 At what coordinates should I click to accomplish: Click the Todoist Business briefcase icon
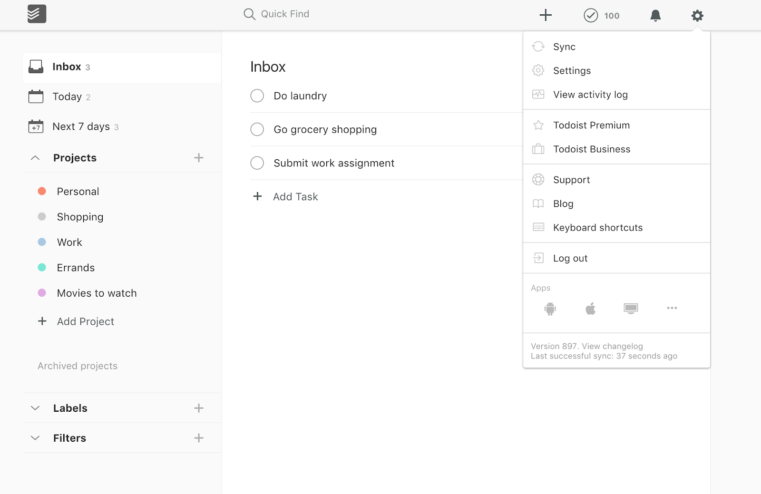pos(538,149)
